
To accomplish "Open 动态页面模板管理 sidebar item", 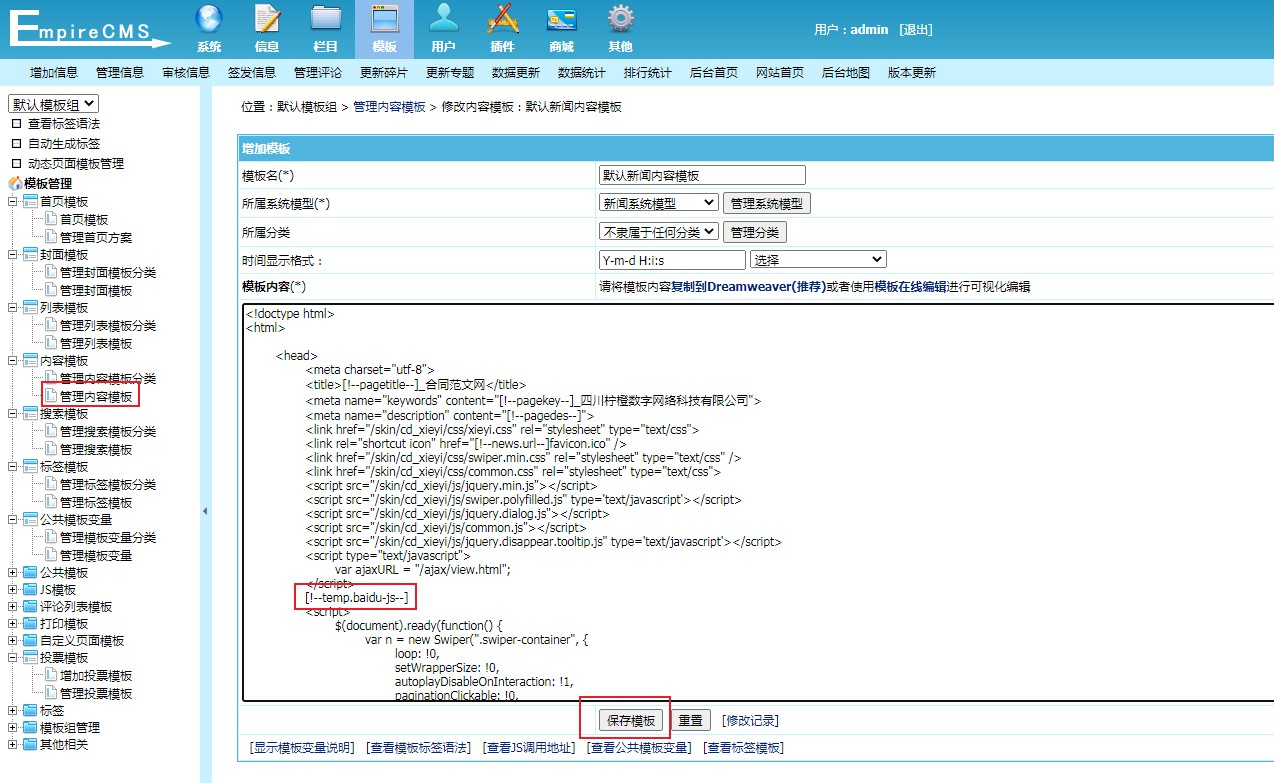I will [76, 164].
